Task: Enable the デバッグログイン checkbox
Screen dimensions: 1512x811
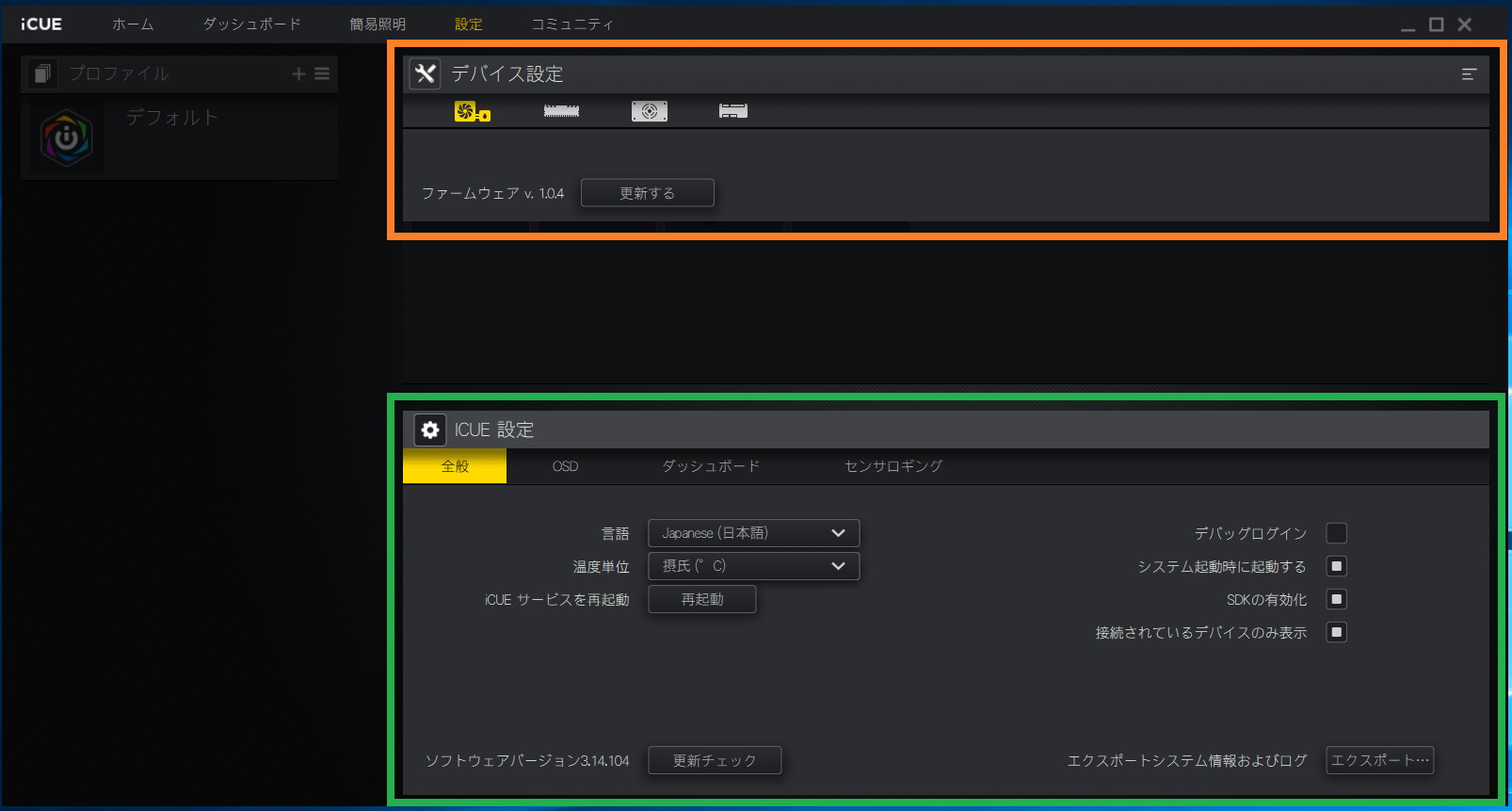Action: (1336, 533)
